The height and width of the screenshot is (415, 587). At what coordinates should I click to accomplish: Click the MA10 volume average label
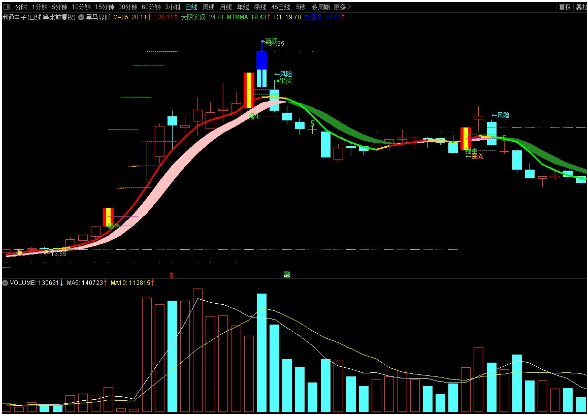coord(132,283)
